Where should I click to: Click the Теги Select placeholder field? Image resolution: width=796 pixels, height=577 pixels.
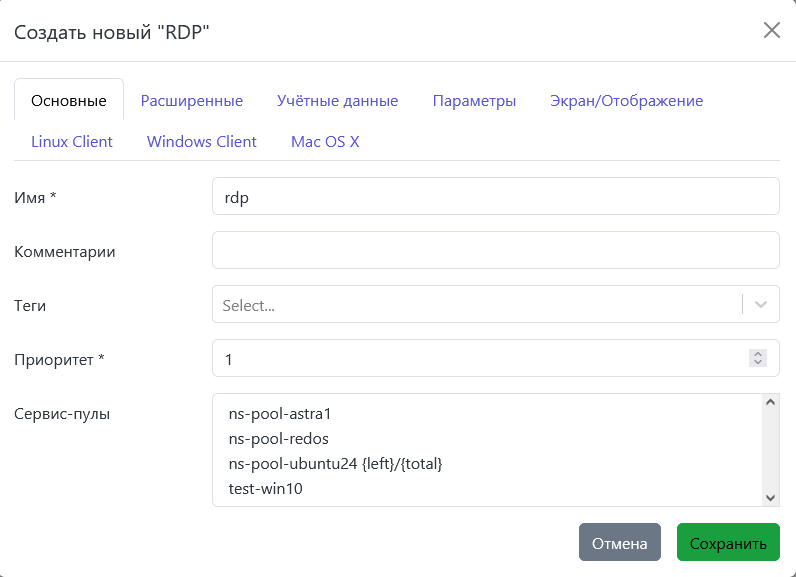click(x=476, y=305)
